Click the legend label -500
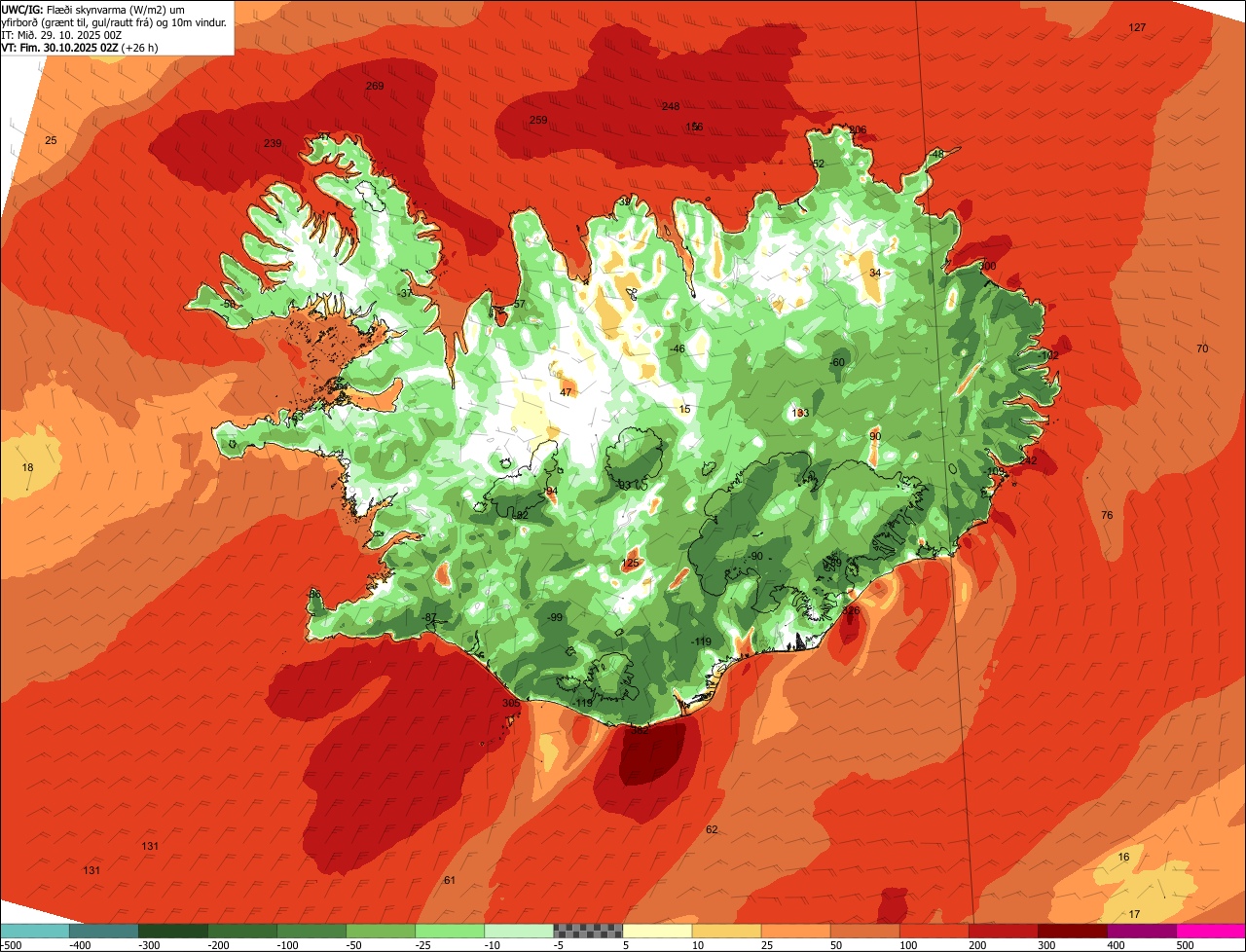Image resolution: width=1246 pixels, height=952 pixels. pos(12,944)
